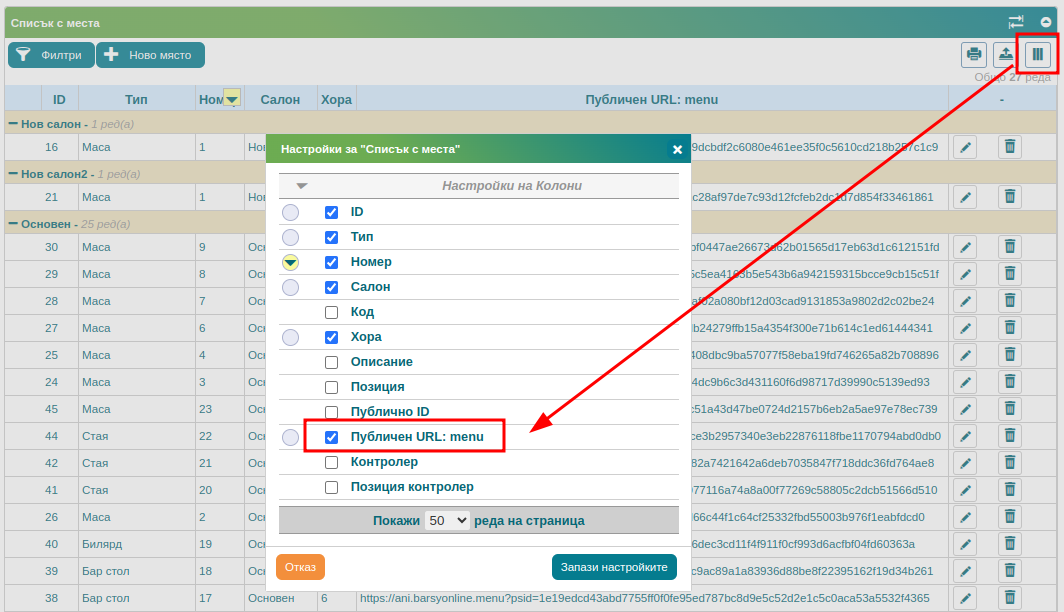1064x612 pixels.
Task: Edit row with ID 44
Action: point(965,436)
